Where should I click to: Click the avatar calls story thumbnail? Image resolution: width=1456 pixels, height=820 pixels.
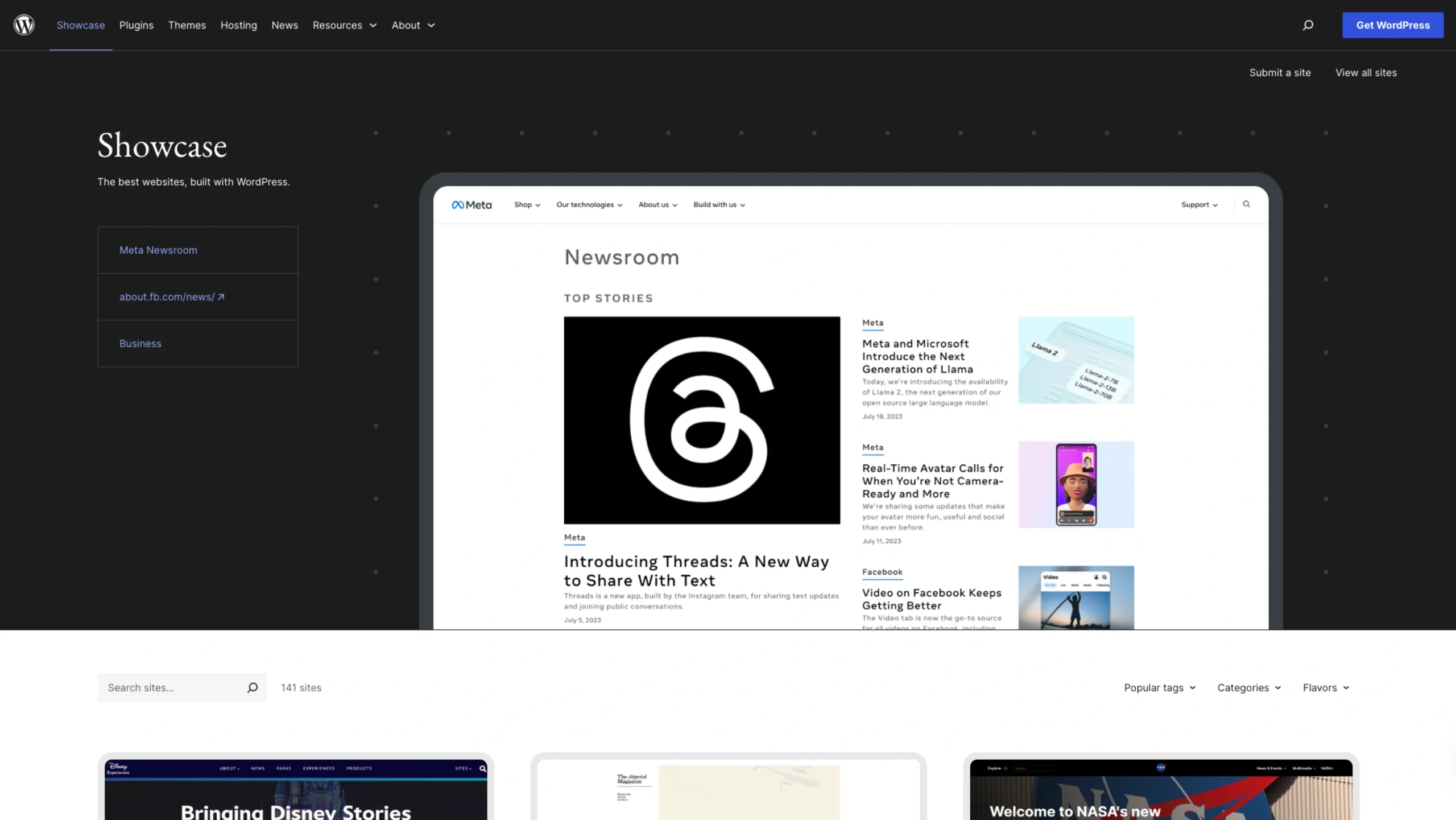[x=1076, y=484]
